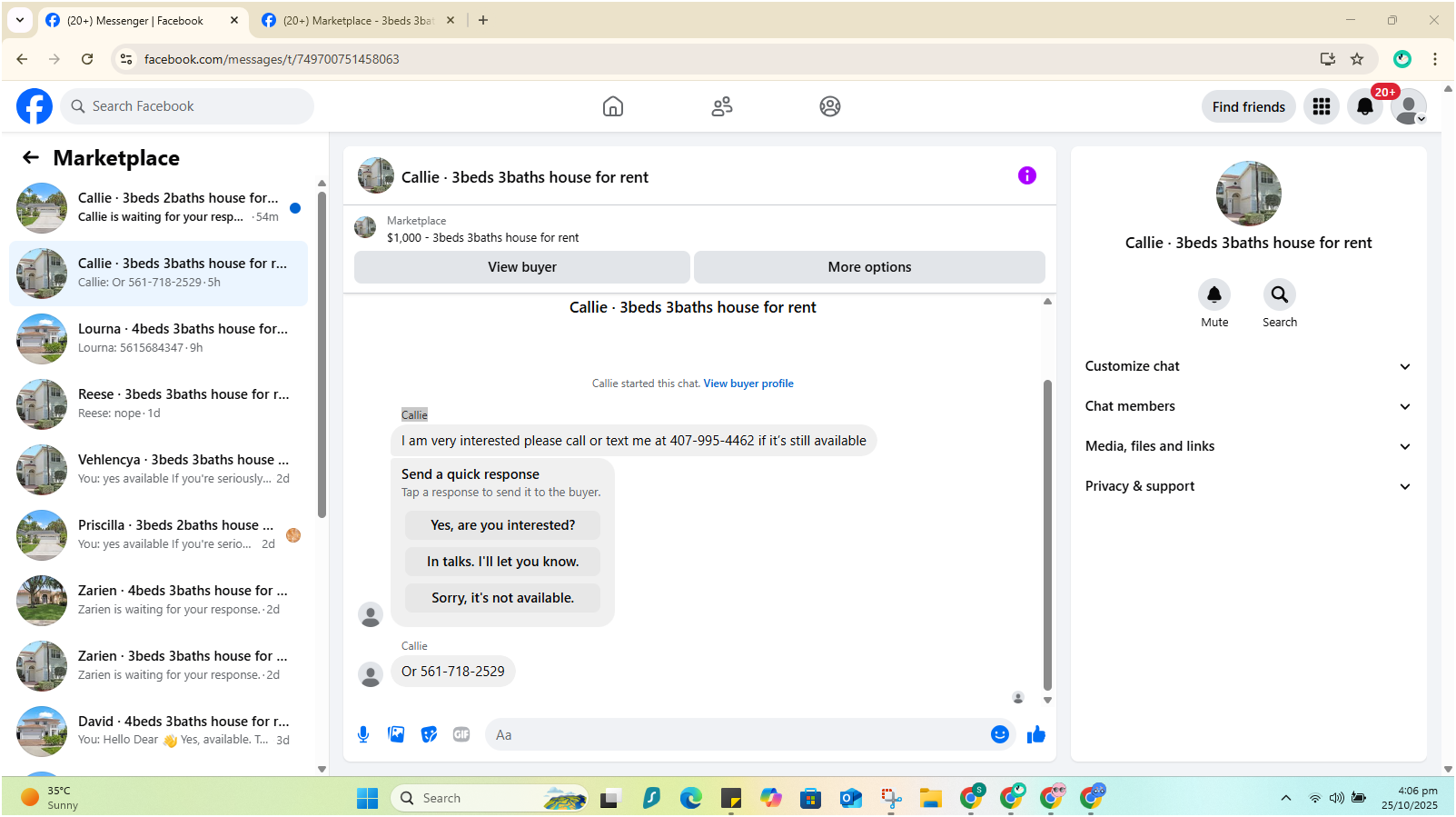The width and height of the screenshot is (1456, 817).
Task: Mute the Callie conversation
Action: pyautogui.click(x=1214, y=294)
